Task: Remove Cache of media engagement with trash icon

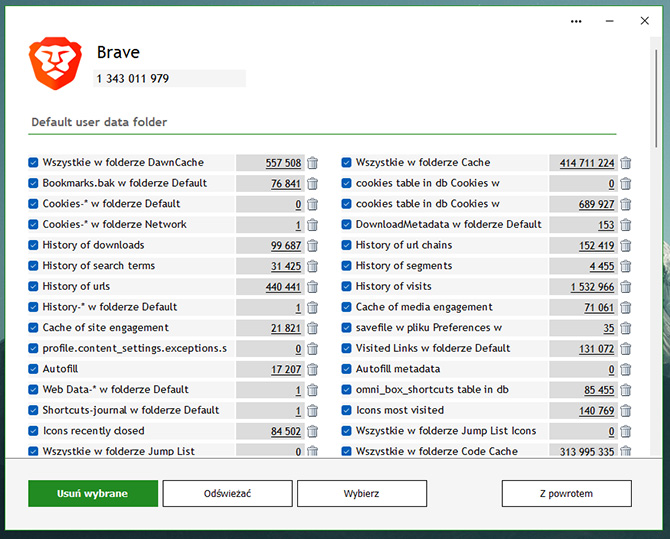Action: pyautogui.click(x=626, y=307)
